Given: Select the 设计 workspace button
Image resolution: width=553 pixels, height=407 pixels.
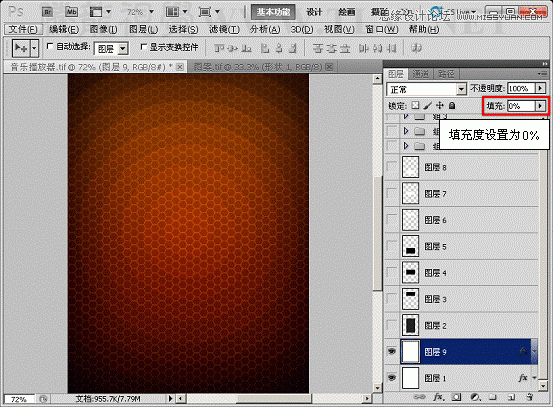Looking at the screenshot, I should tap(314, 12).
